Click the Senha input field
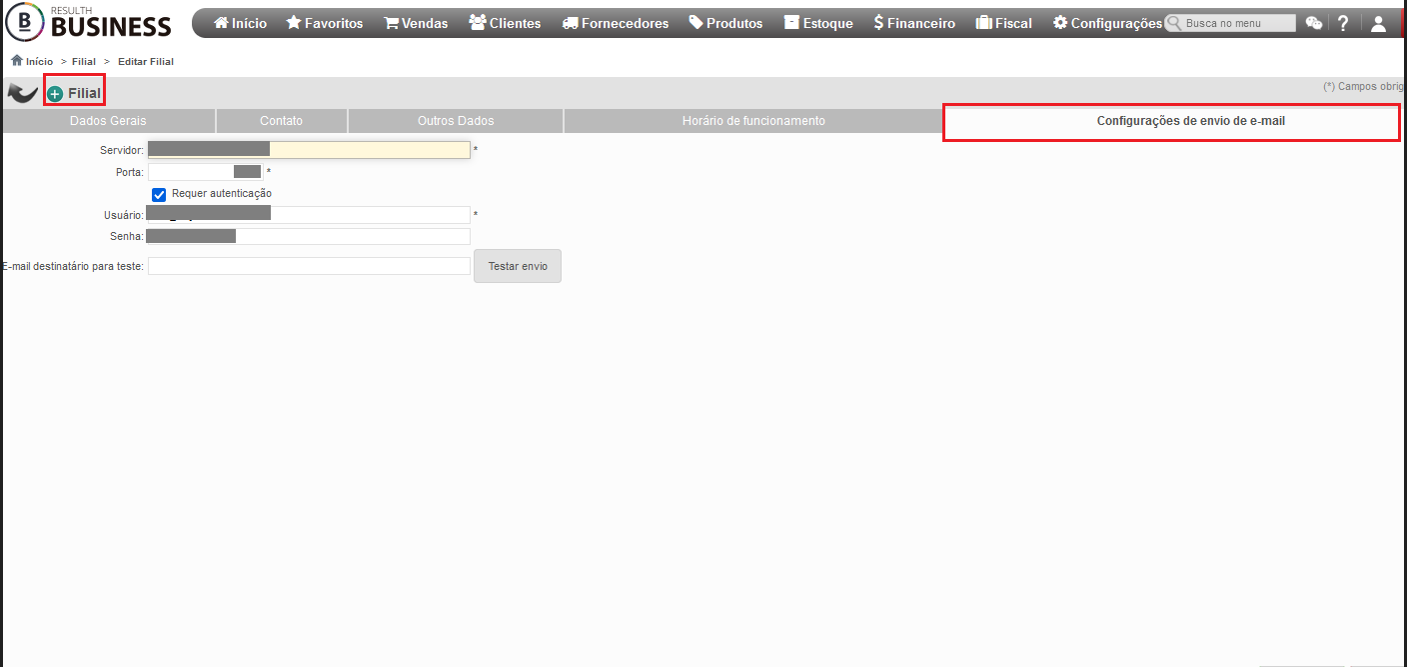The height and width of the screenshot is (667, 1407). 309,237
